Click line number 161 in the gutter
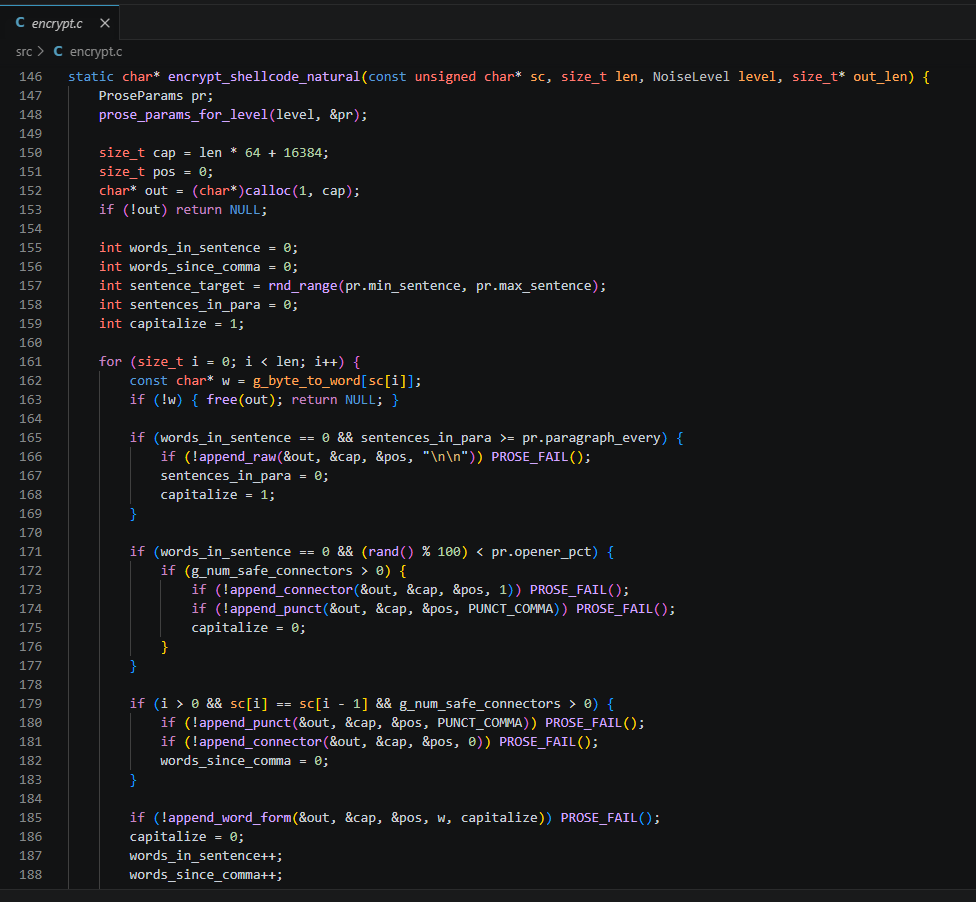This screenshot has width=976, height=902. [x=30, y=362]
